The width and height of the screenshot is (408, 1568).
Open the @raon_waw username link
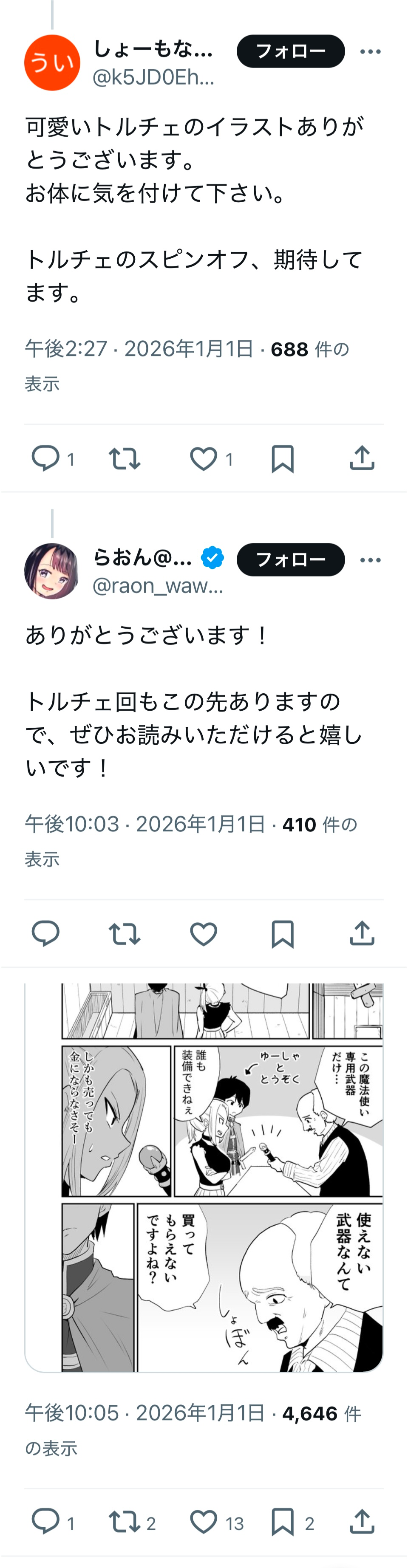click(158, 585)
